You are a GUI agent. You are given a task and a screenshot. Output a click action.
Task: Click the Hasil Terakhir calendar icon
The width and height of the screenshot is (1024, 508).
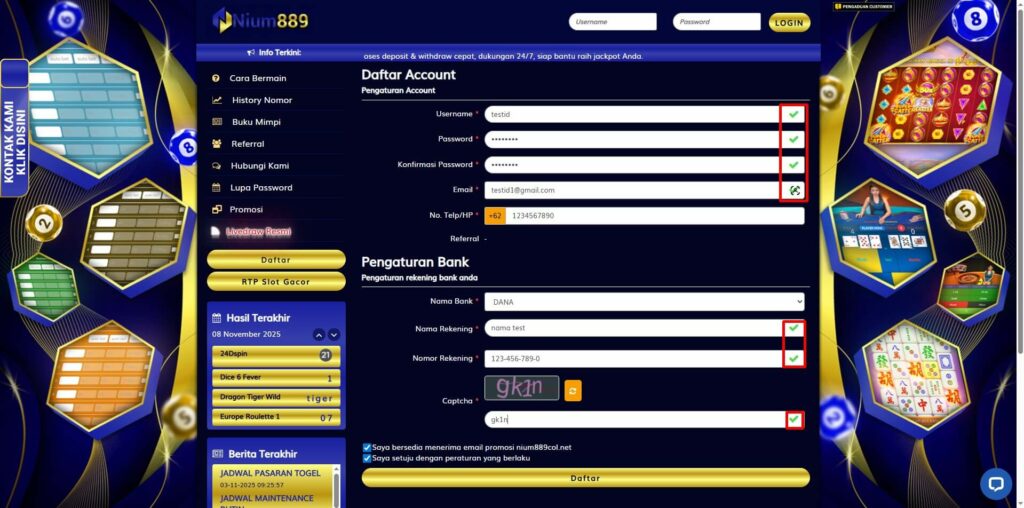[x=217, y=318]
